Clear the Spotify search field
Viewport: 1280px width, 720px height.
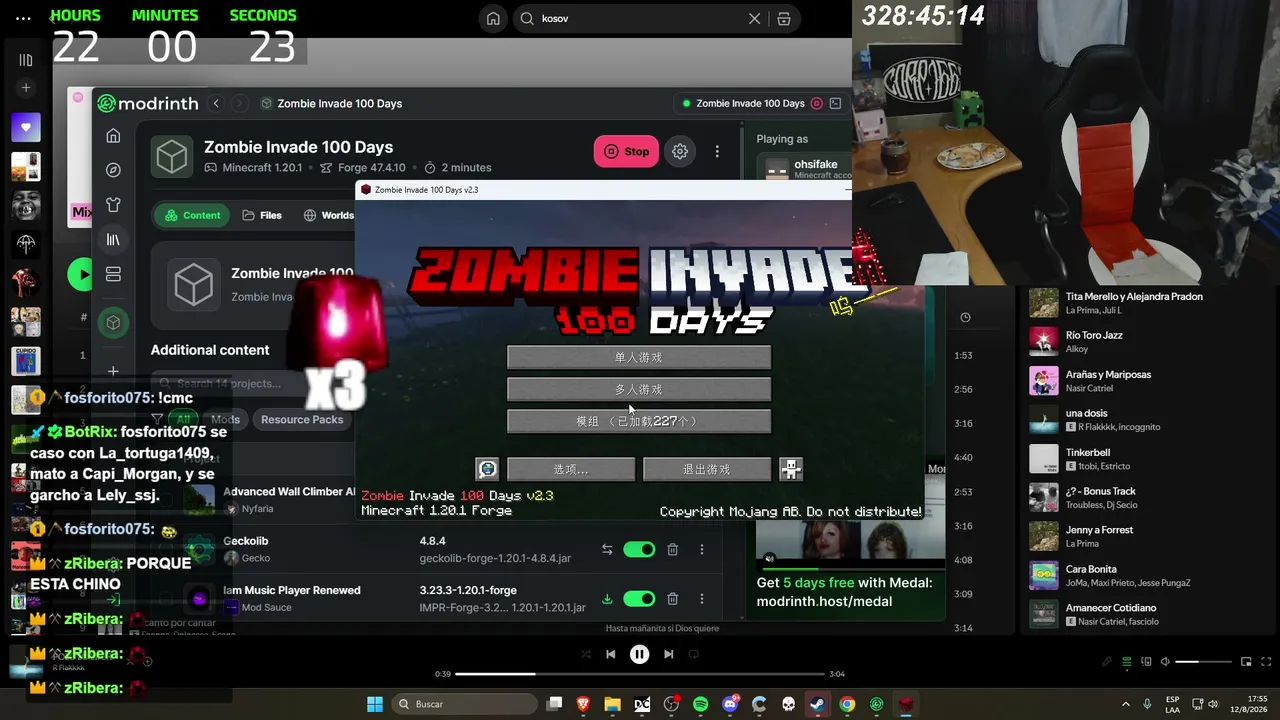pos(755,18)
